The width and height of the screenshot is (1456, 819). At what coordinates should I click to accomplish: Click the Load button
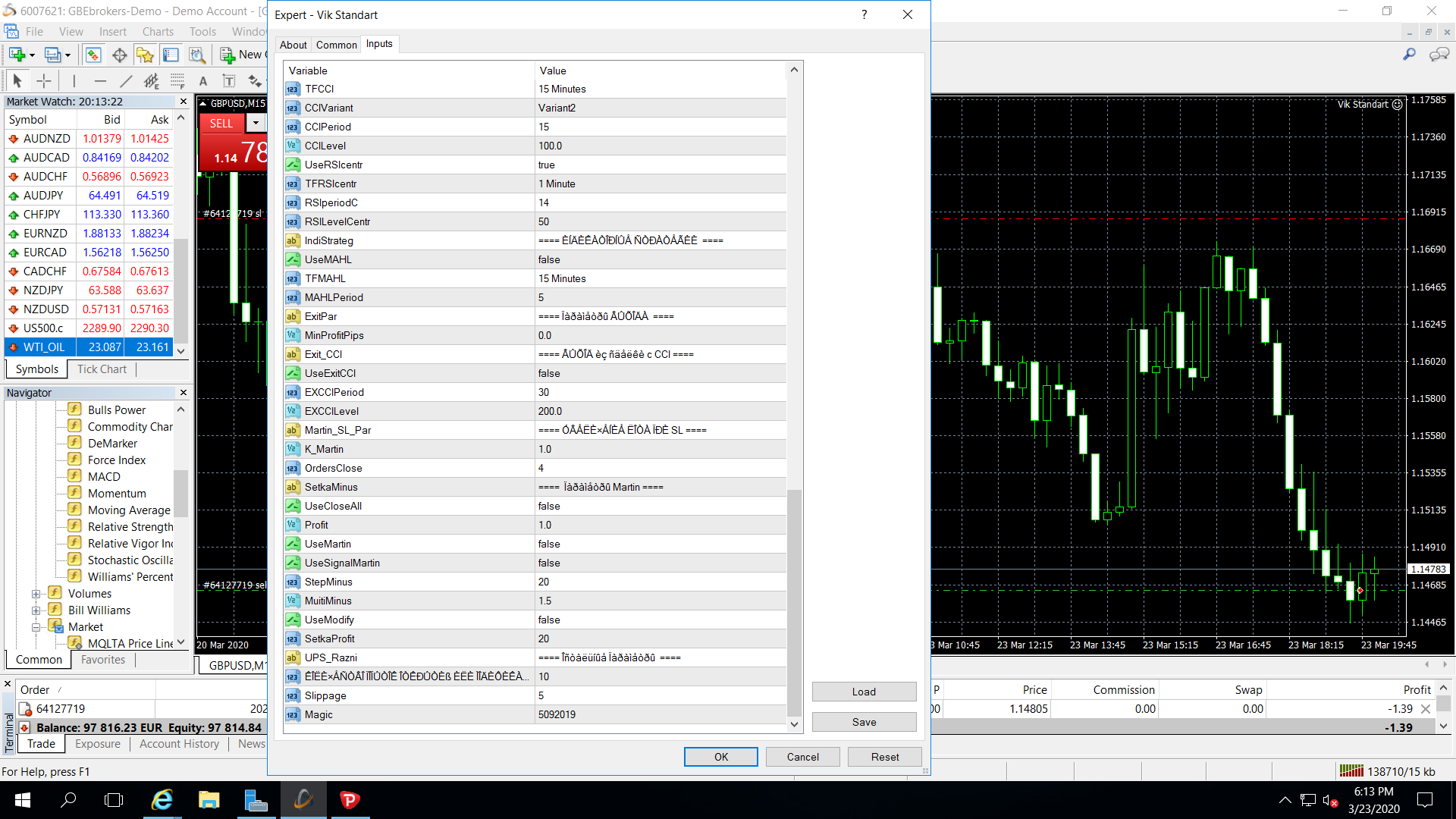(x=864, y=692)
